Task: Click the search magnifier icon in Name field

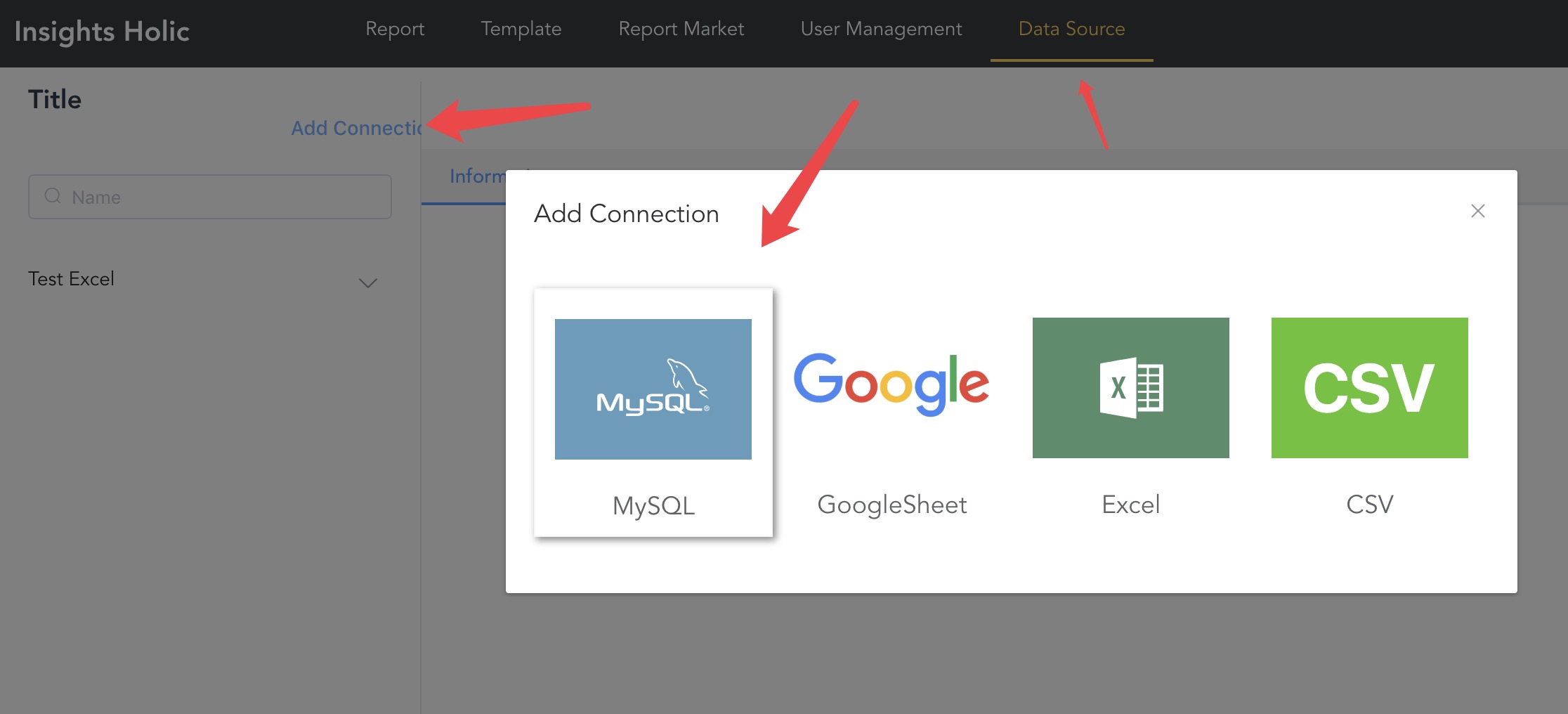Action: [53, 196]
